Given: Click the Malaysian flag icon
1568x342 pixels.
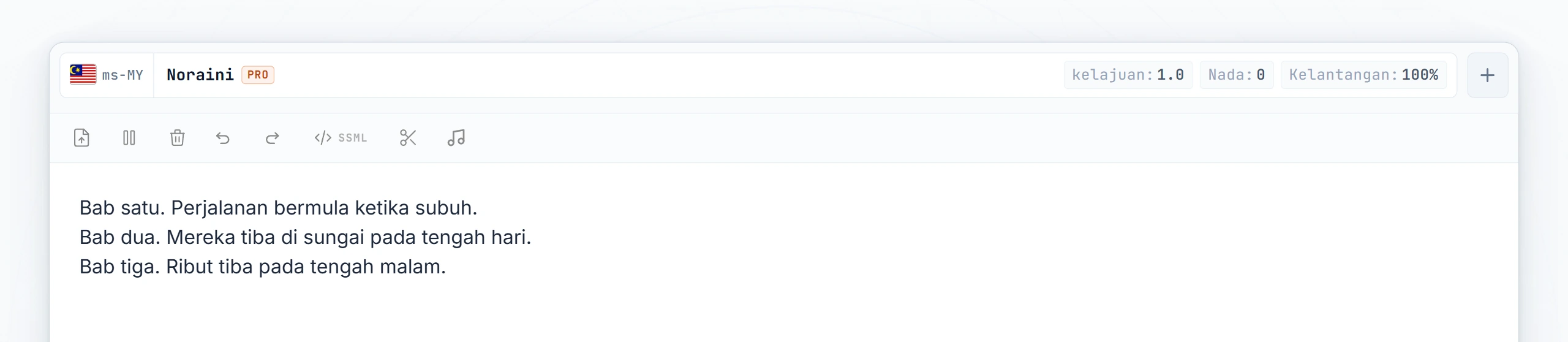Looking at the screenshot, I should (x=83, y=74).
